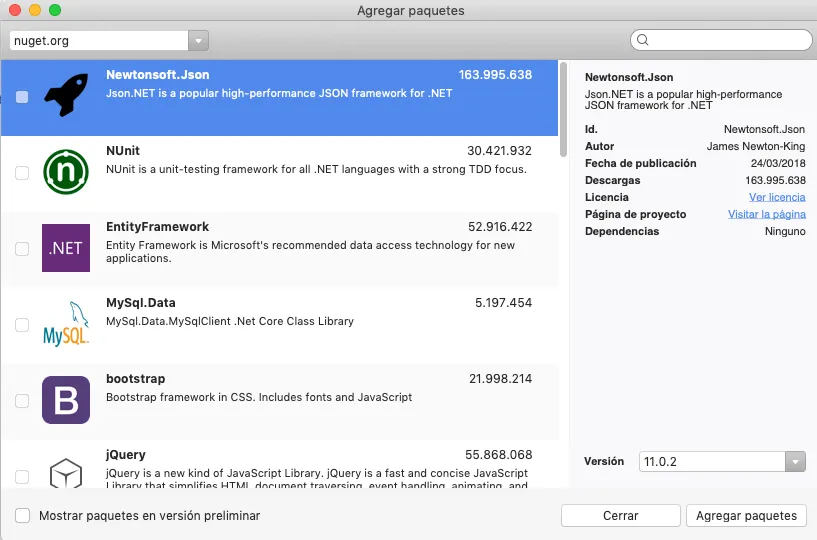
Task: Open the Visitar la página link
Action: coord(766,214)
